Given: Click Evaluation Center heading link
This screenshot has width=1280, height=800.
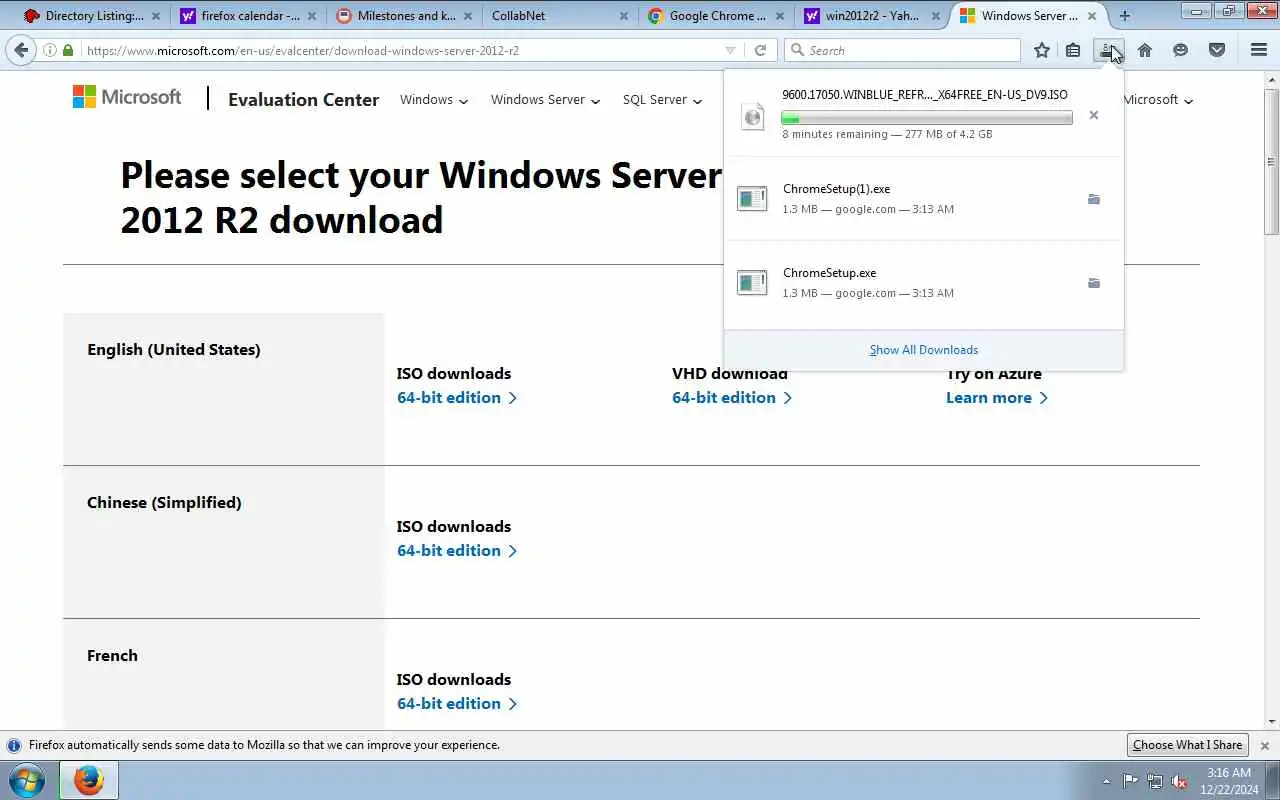Looking at the screenshot, I should coord(303,99).
